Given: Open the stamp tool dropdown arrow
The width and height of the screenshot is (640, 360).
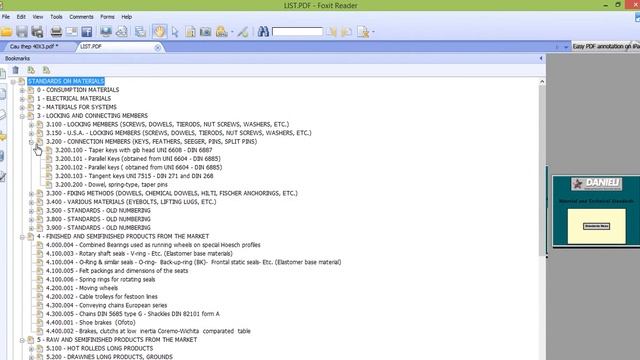Looking at the screenshot, I should (232, 32).
